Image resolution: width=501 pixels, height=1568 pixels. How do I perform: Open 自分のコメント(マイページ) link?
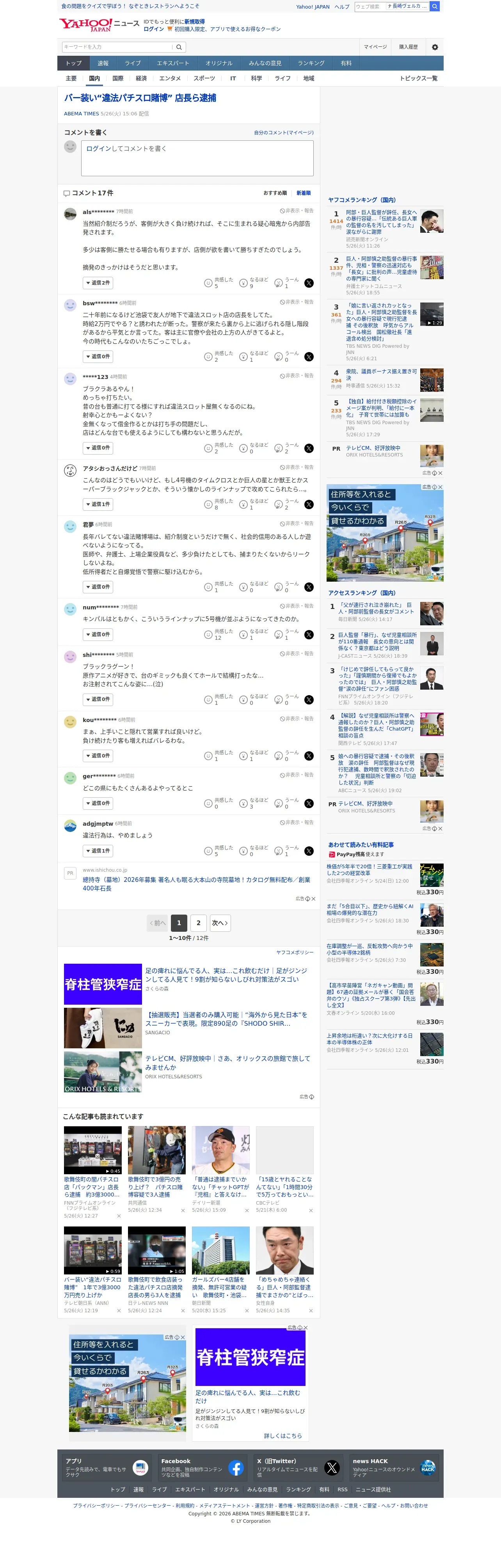point(284,133)
